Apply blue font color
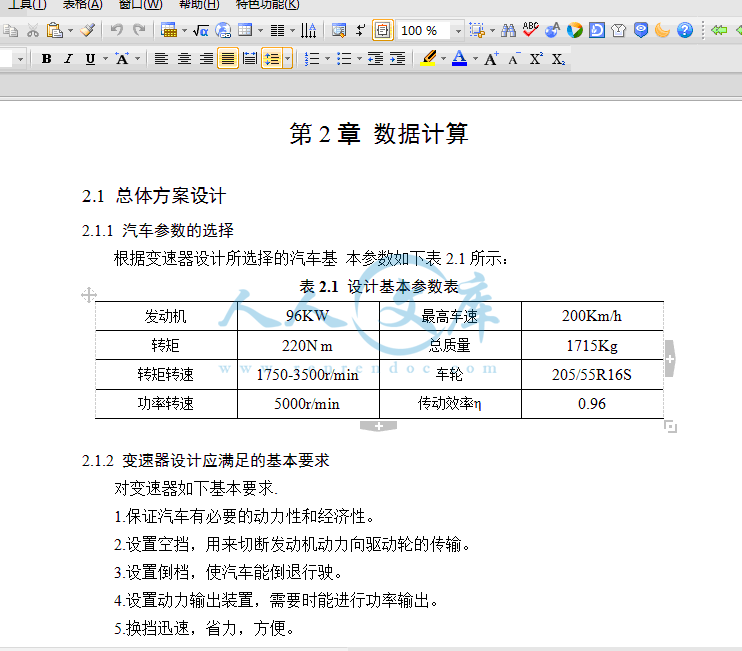Viewport: 742px width, 651px height. pyautogui.click(x=459, y=58)
